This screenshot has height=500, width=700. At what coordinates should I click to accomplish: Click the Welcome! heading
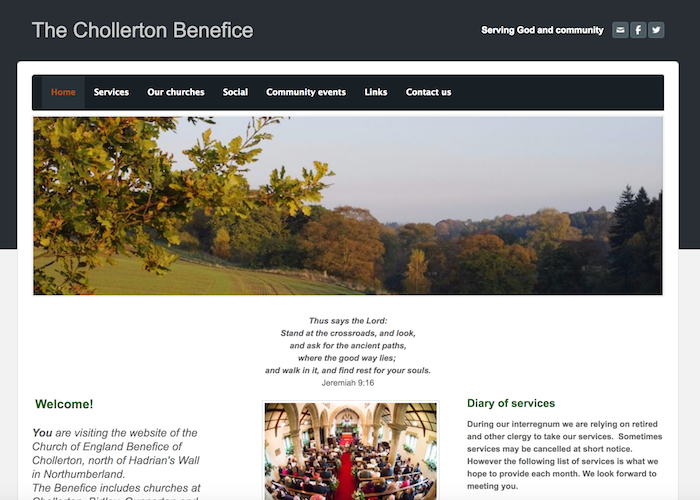tap(64, 404)
